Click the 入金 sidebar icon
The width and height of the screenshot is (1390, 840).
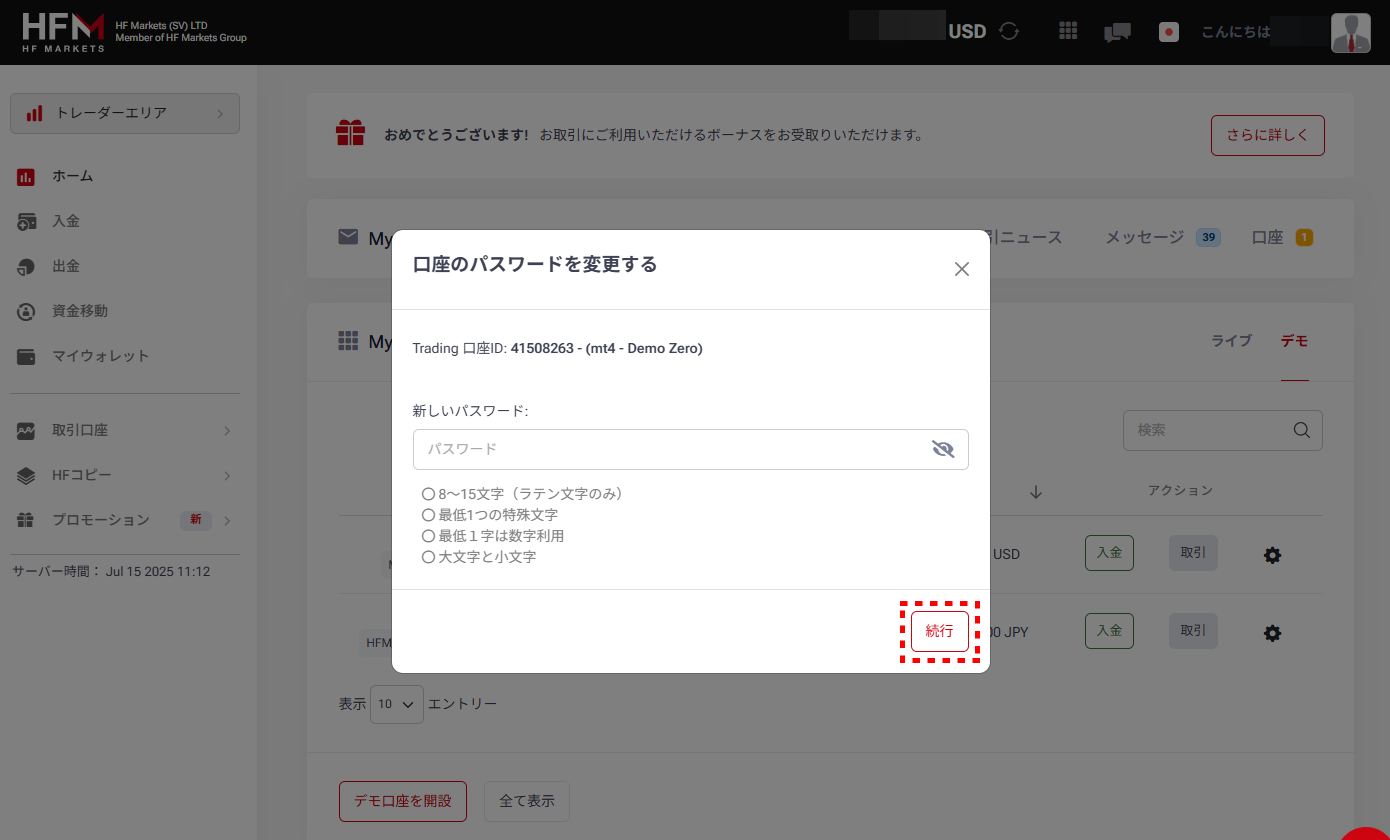coord(27,221)
